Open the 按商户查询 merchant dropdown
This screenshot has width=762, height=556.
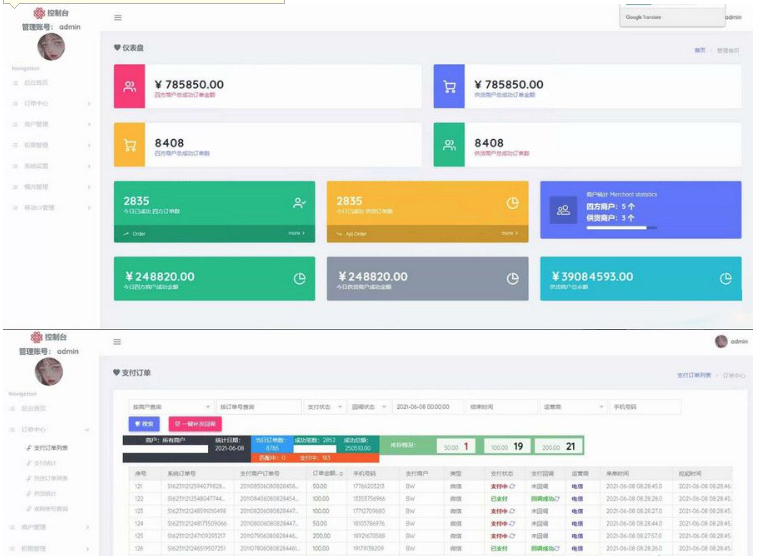[x=171, y=407]
